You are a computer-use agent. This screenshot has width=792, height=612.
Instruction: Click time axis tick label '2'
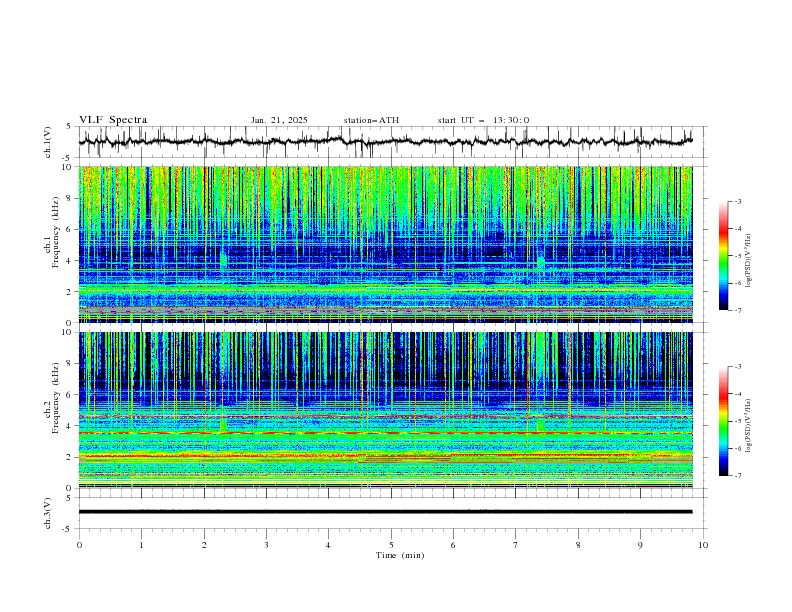pos(204,545)
